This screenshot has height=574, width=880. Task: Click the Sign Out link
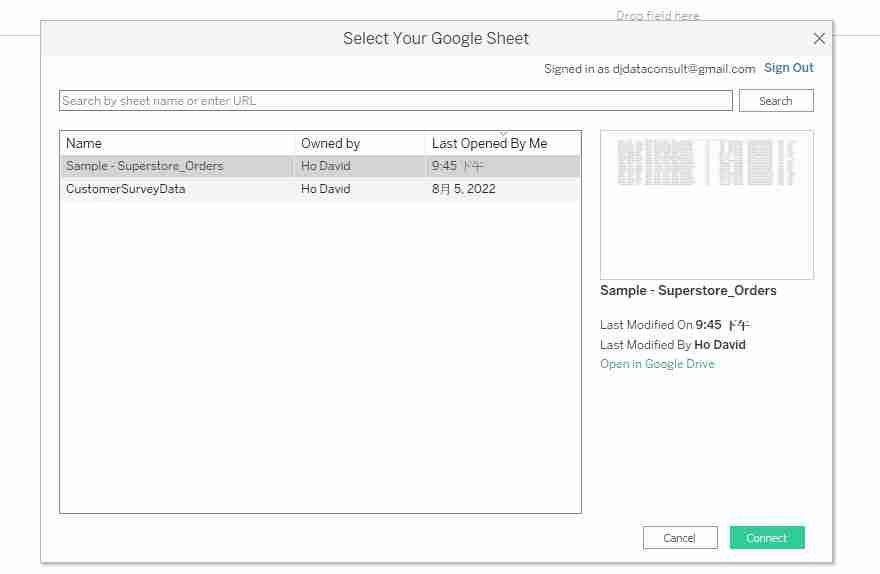pyautogui.click(x=788, y=68)
